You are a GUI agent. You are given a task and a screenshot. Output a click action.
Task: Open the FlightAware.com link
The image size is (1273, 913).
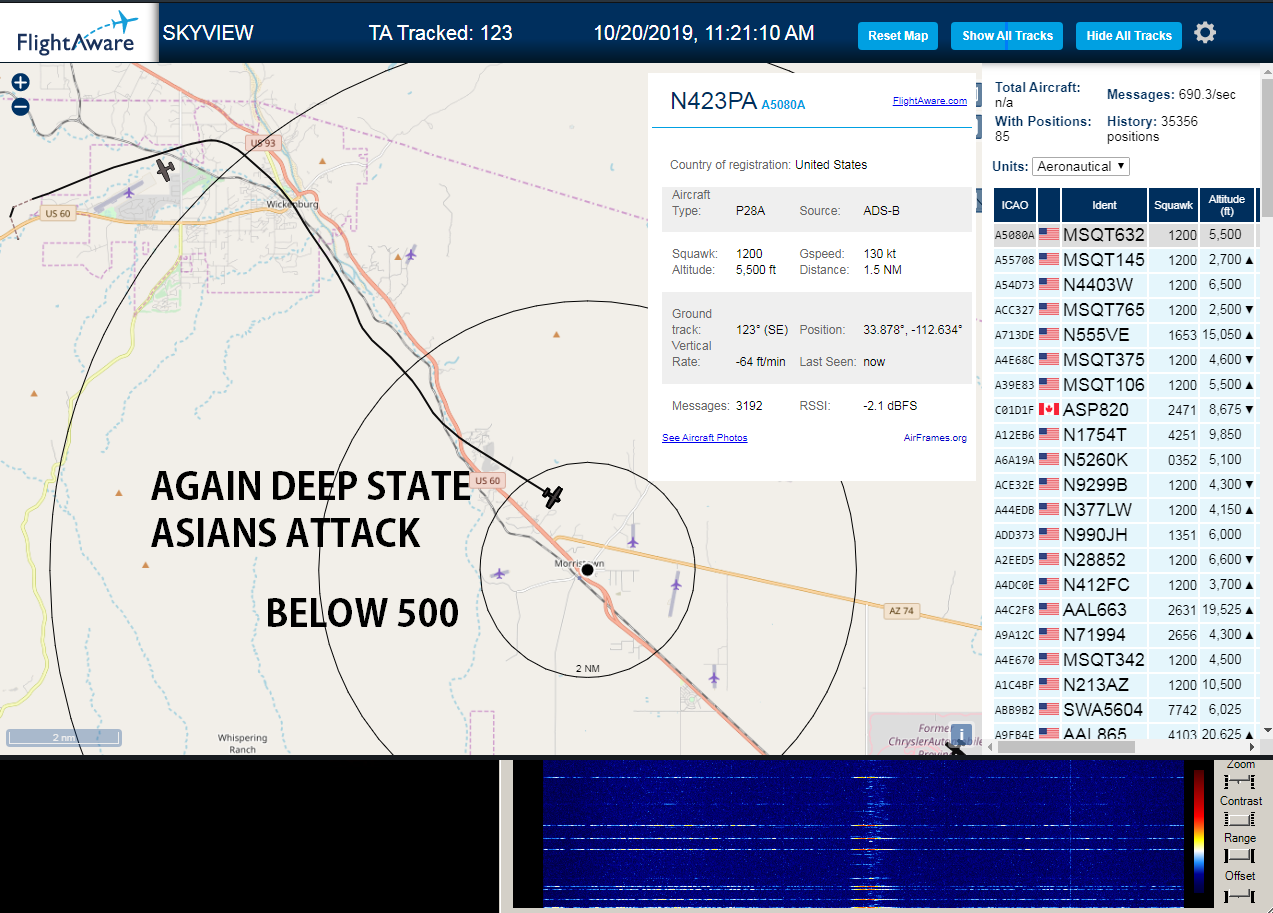click(929, 101)
